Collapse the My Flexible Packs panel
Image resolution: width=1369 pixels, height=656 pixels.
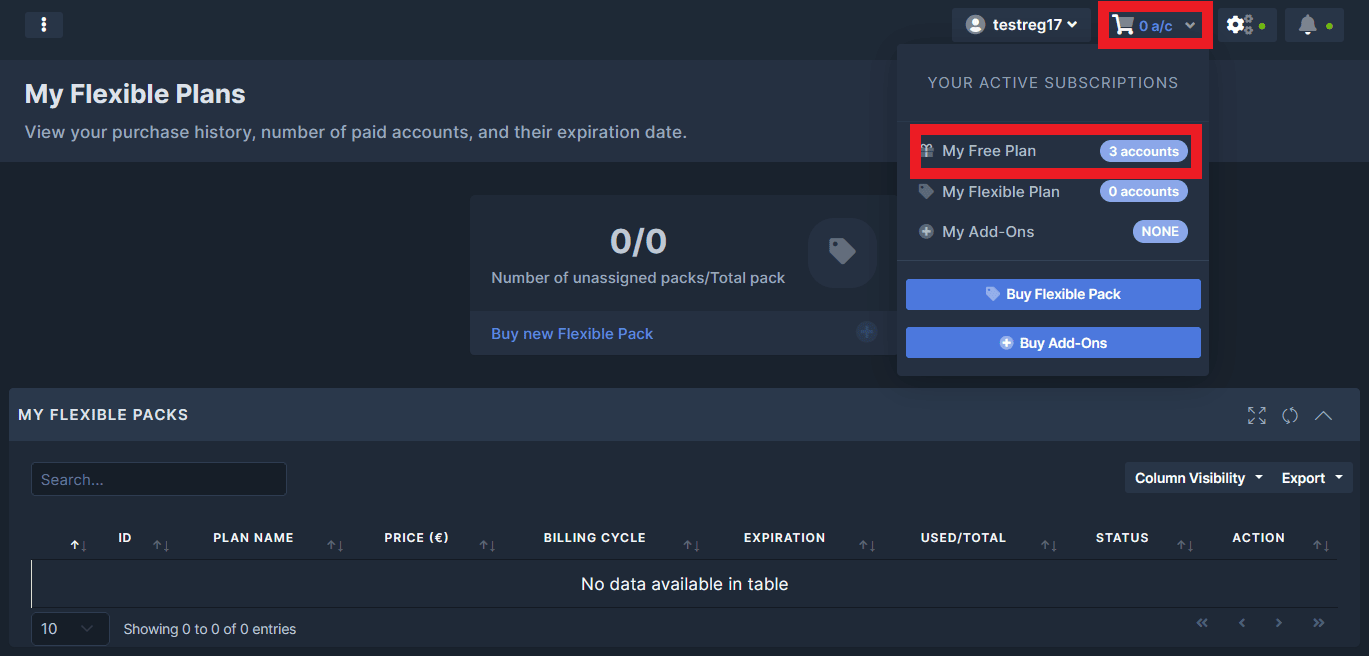[1323, 415]
